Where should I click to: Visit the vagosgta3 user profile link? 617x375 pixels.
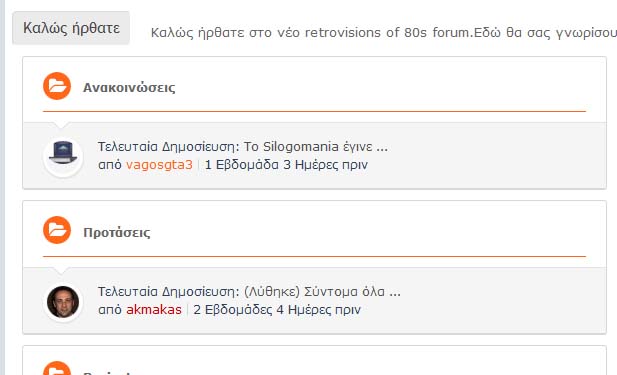159,164
